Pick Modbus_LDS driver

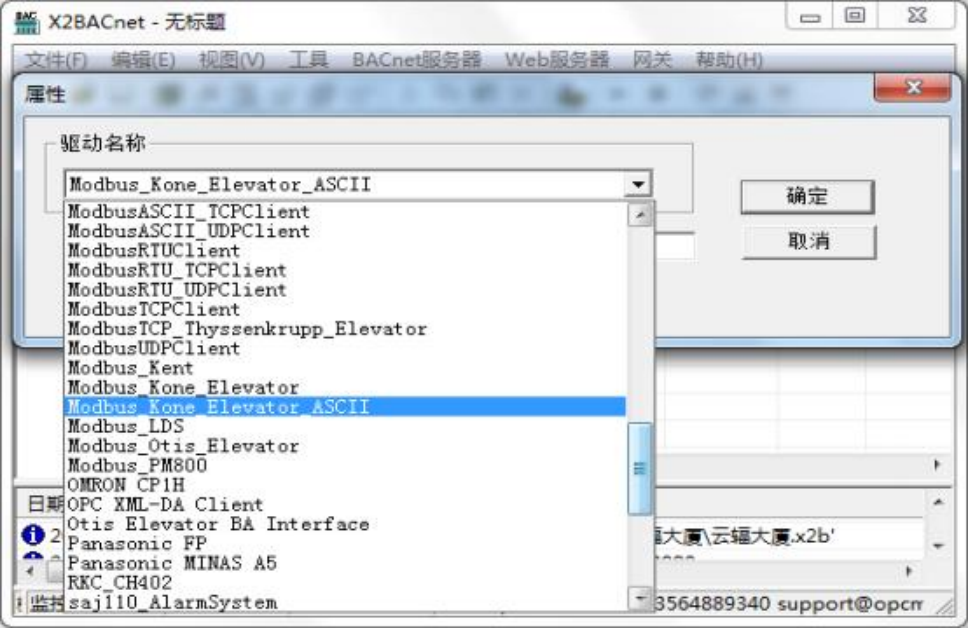(x=345, y=426)
